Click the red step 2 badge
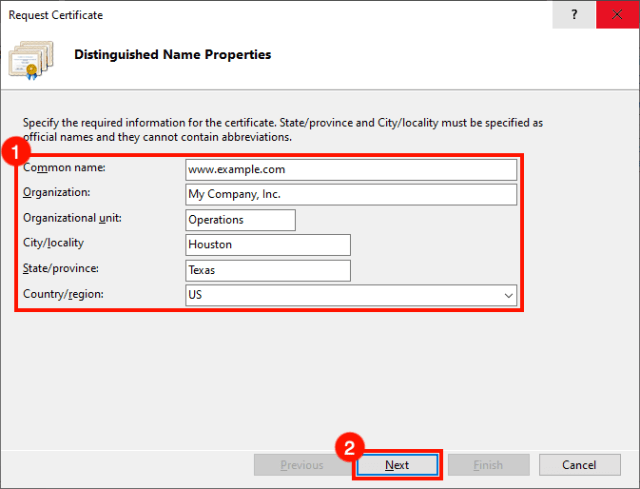640x489 pixels. (x=346, y=446)
